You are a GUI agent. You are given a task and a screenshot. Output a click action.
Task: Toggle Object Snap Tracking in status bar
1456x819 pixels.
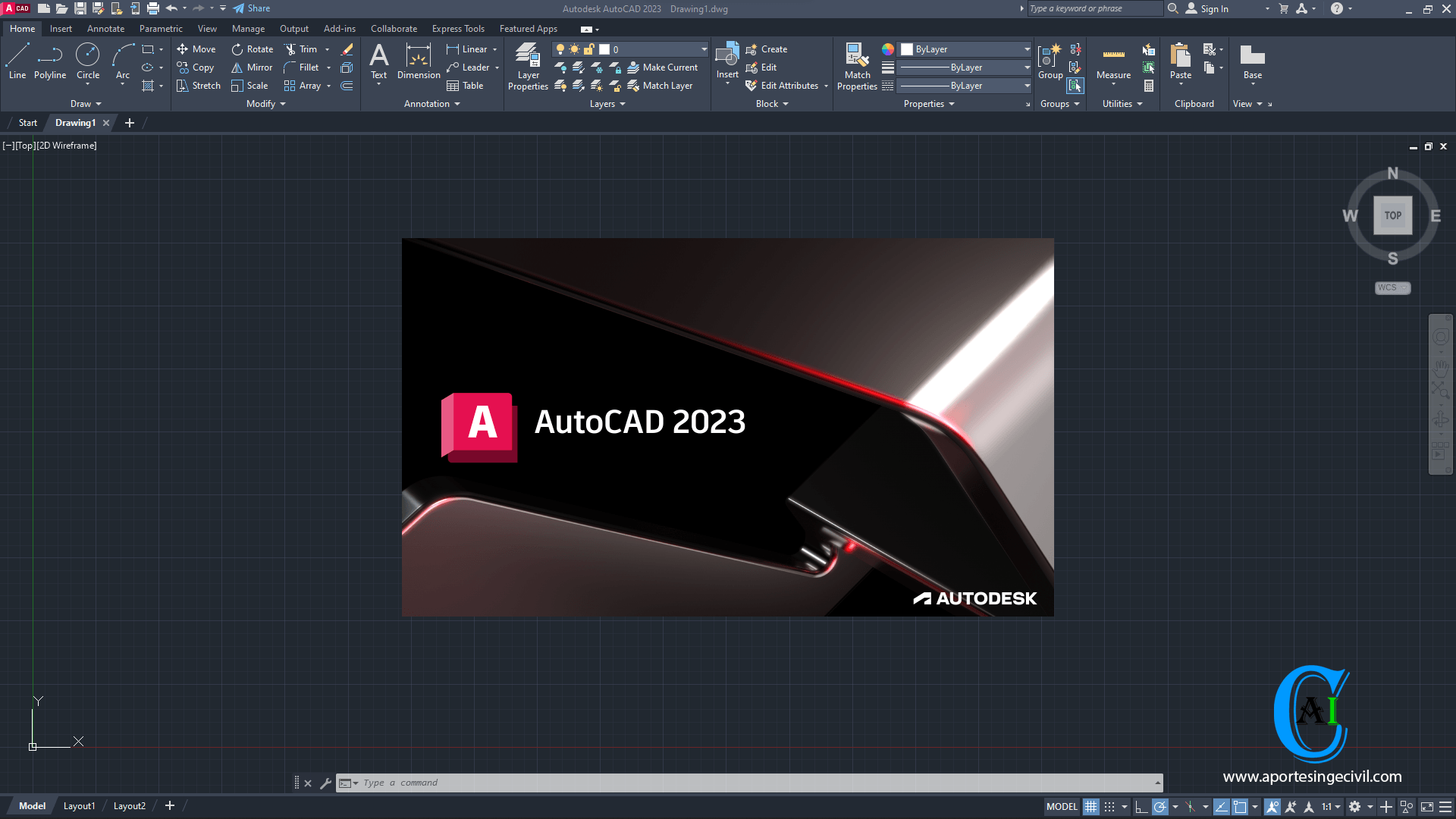(x=1221, y=807)
